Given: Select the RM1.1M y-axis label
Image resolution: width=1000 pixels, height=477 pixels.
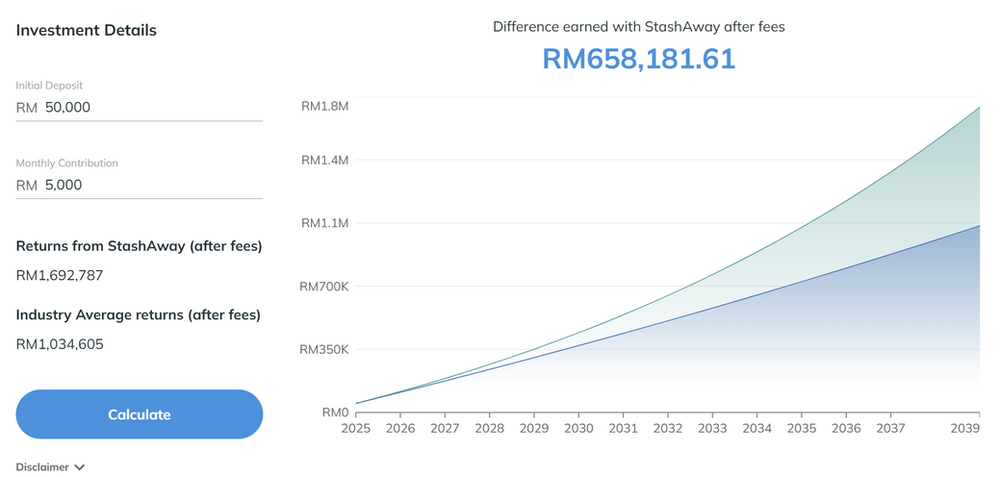Looking at the screenshot, I should (x=325, y=223).
